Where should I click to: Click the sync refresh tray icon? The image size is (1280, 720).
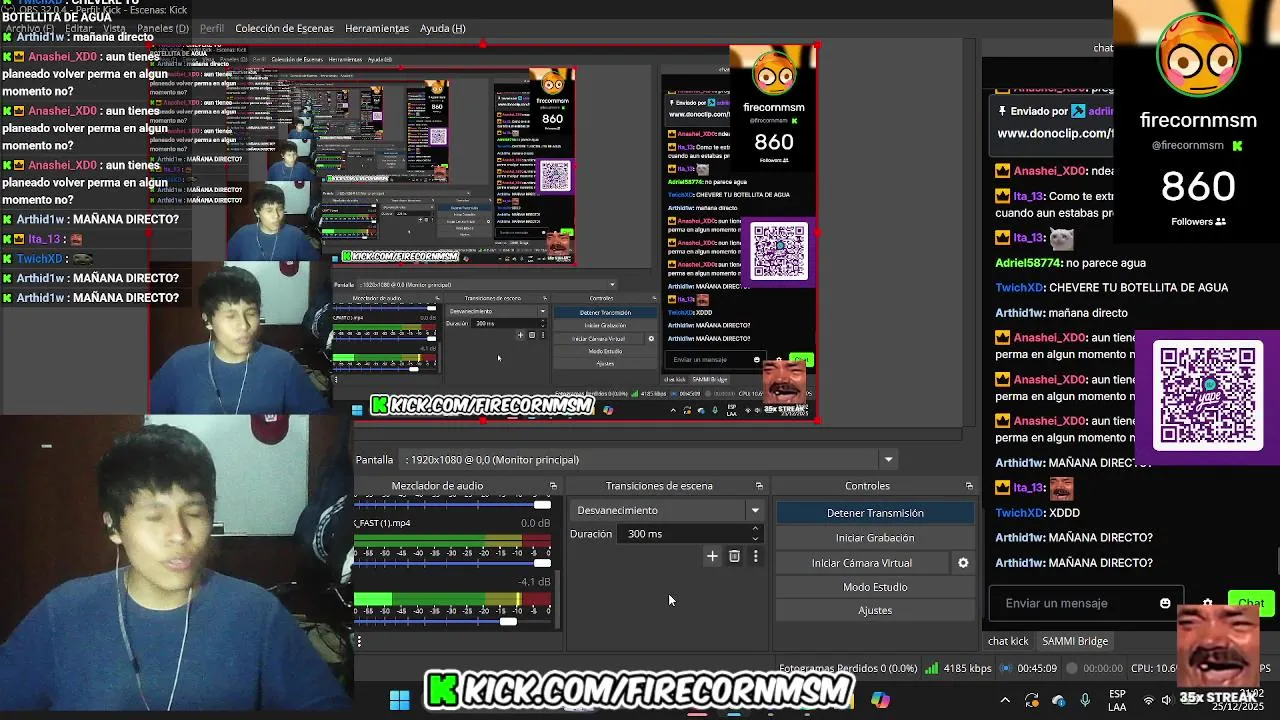(1032, 701)
